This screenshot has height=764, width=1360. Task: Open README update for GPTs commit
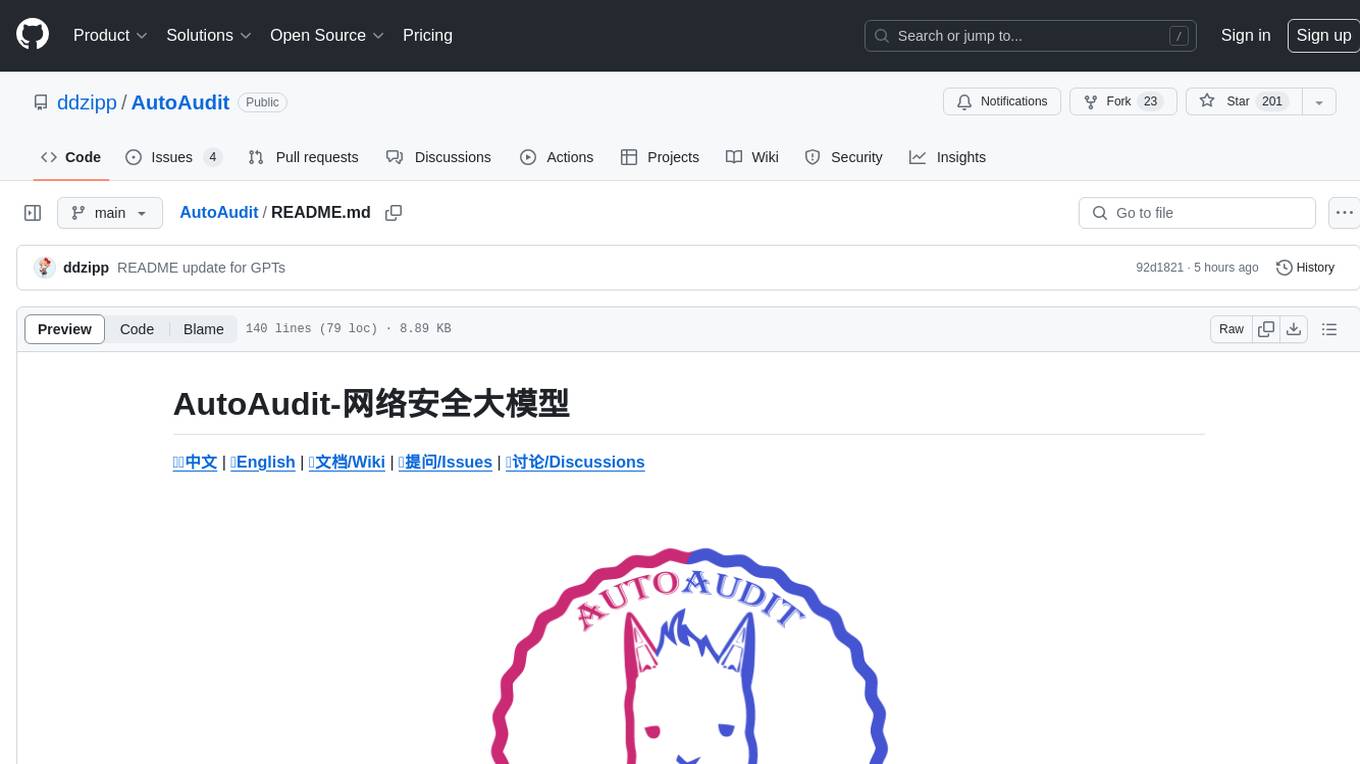point(201,268)
